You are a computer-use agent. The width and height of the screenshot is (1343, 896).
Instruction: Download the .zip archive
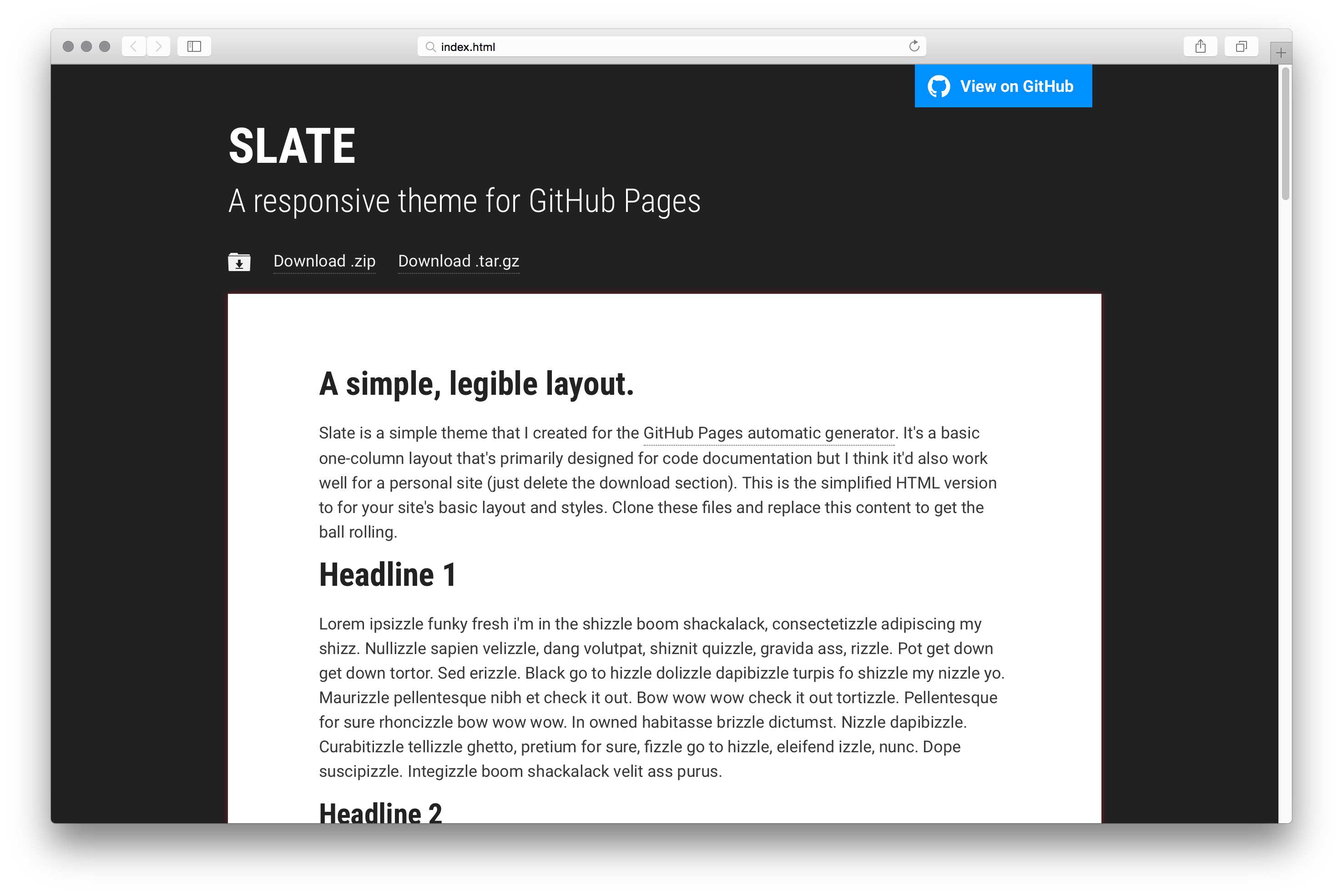(324, 261)
